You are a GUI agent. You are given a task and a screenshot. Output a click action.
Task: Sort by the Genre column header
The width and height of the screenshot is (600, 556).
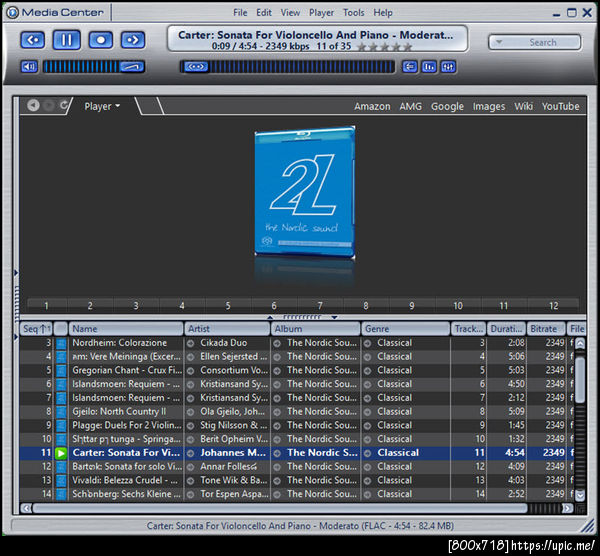pos(406,329)
